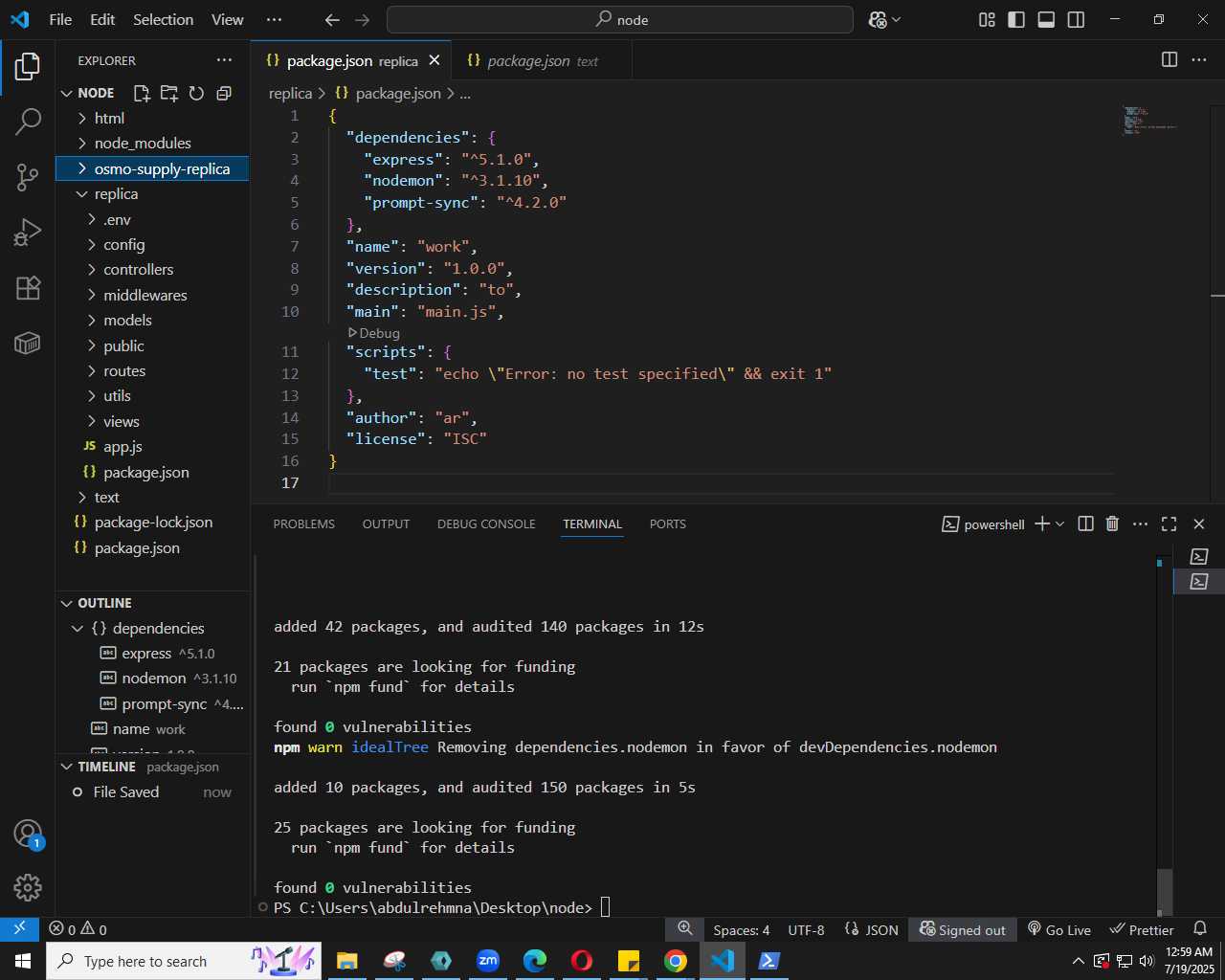Screen dimensions: 1225x980
Task: Open Microsoft Edge from the taskbar
Action: click(535, 961)
